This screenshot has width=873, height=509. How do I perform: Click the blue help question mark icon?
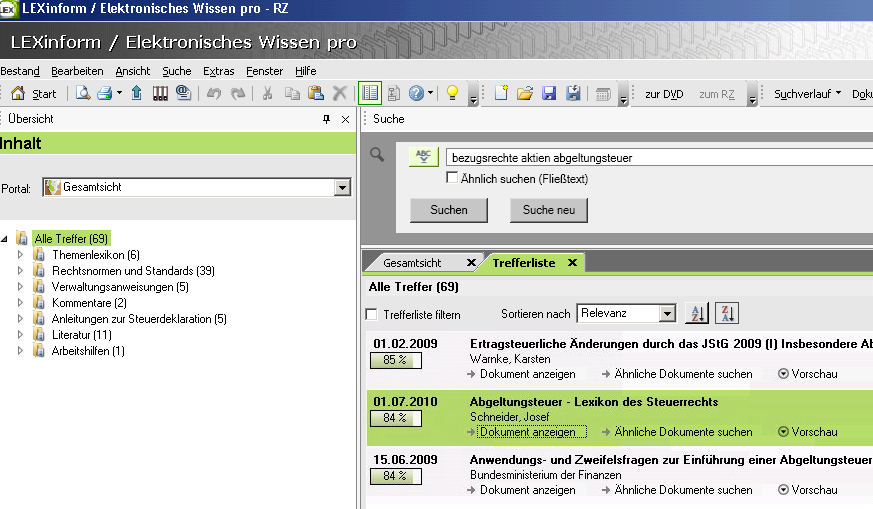click(416, 93)
